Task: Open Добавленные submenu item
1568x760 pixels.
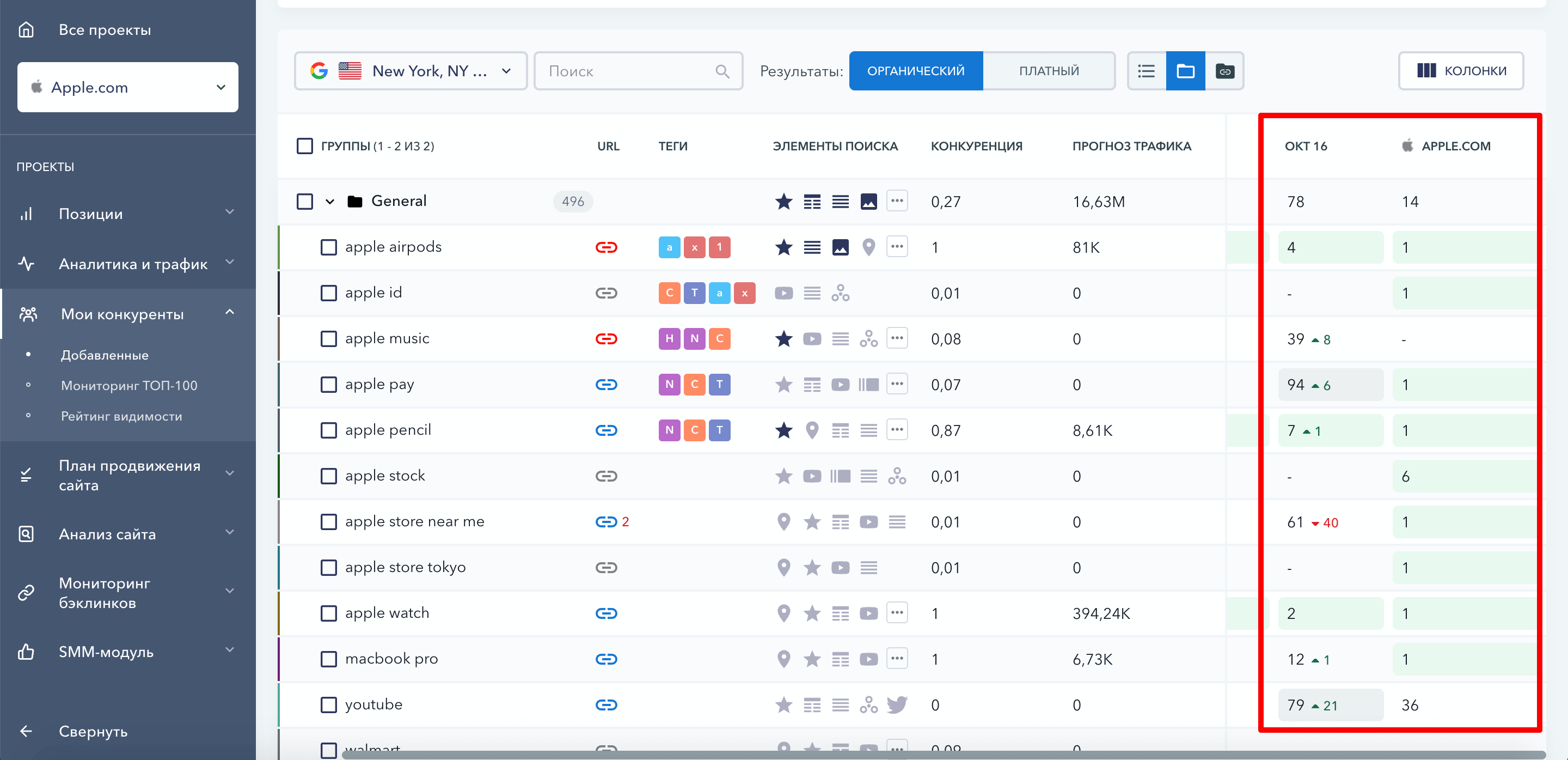Action: 105,355
